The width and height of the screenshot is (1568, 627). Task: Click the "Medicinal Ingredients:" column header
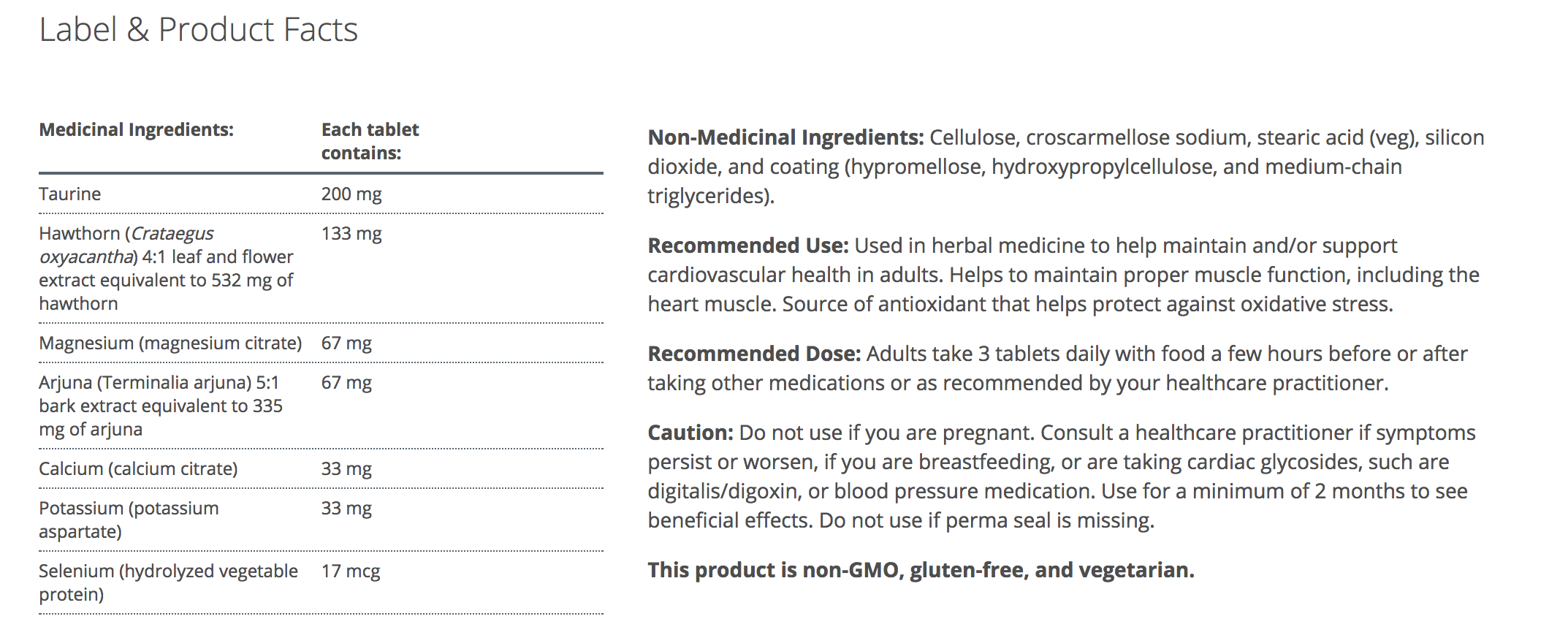click(136, 130)
